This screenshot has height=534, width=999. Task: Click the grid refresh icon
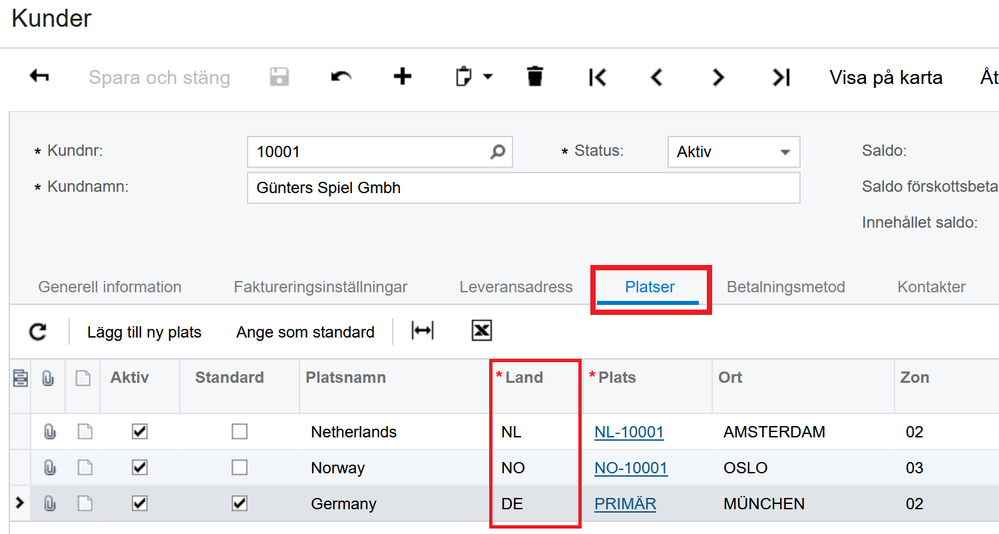point(38,332)
